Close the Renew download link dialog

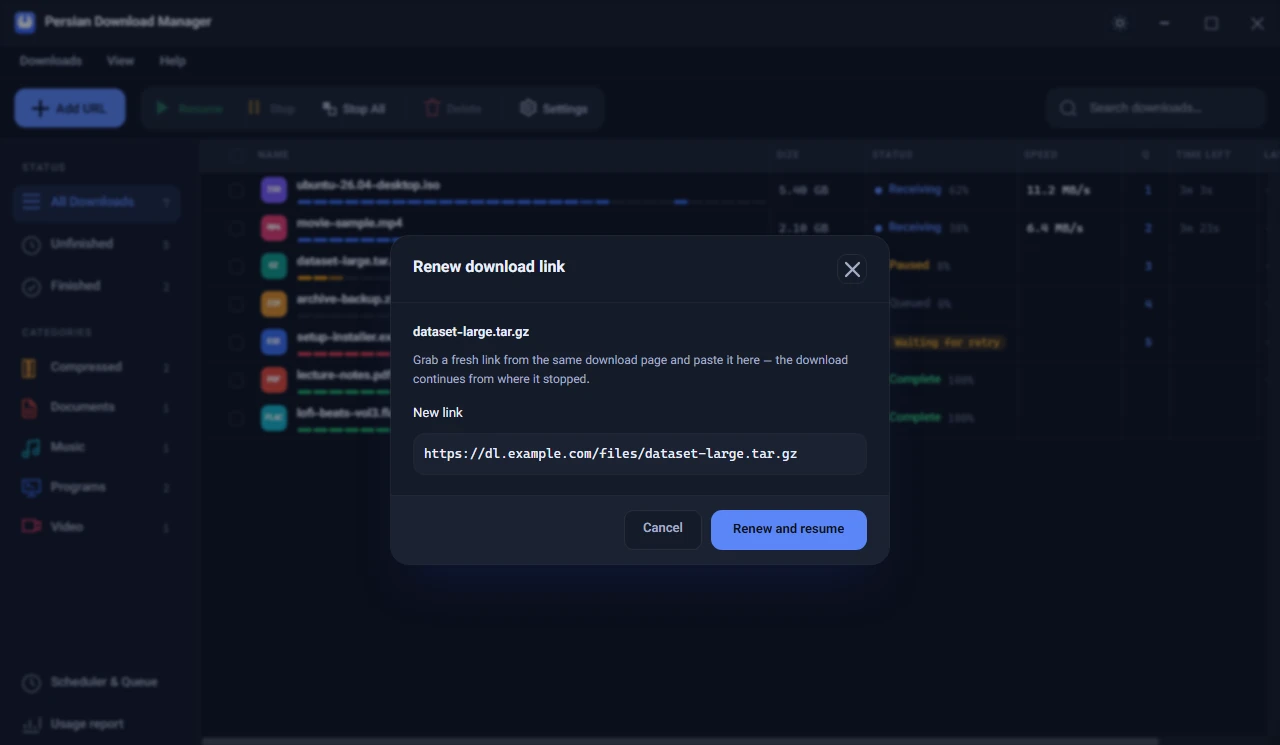click(x=852, y=269)
